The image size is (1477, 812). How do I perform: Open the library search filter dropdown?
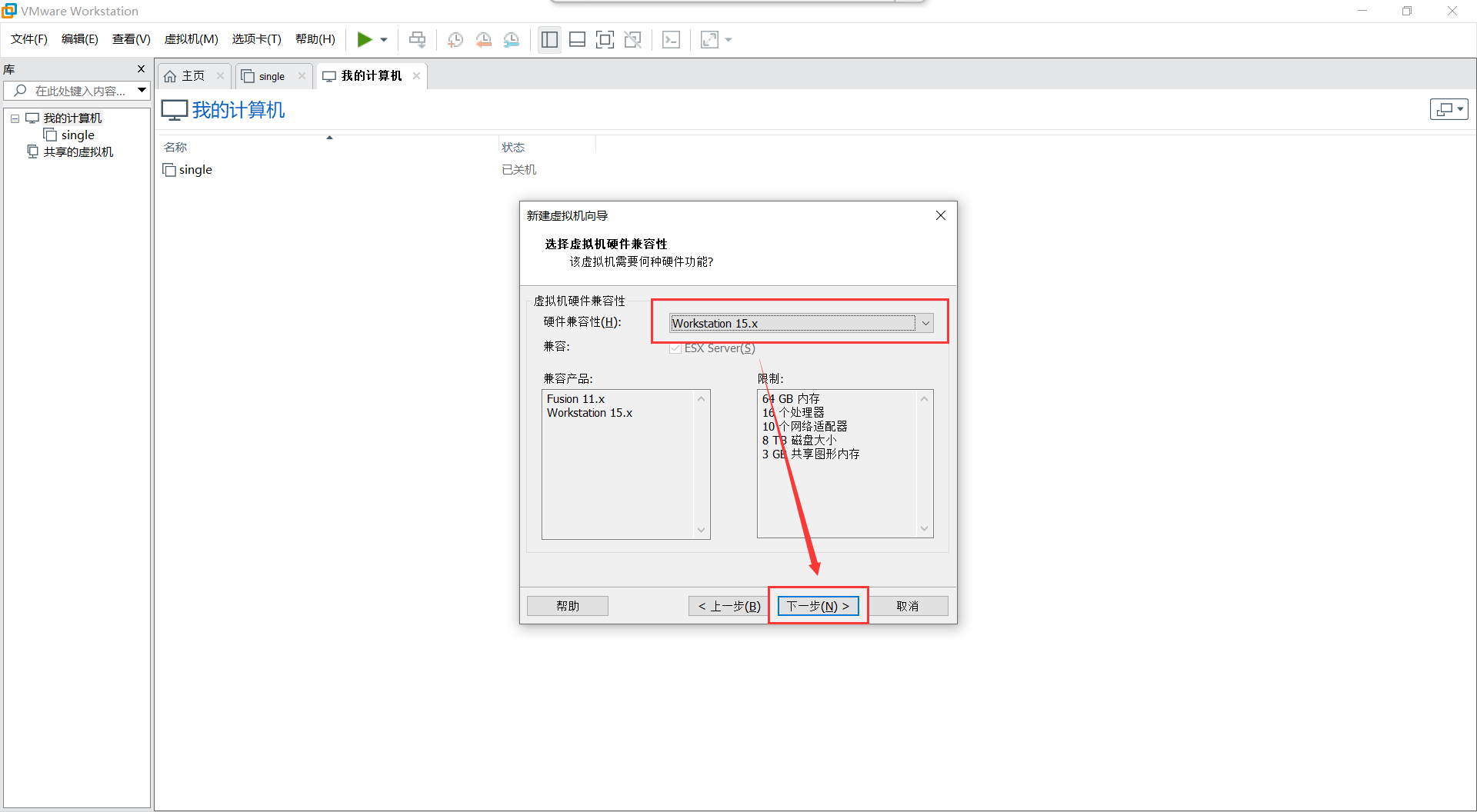(142, 91)
